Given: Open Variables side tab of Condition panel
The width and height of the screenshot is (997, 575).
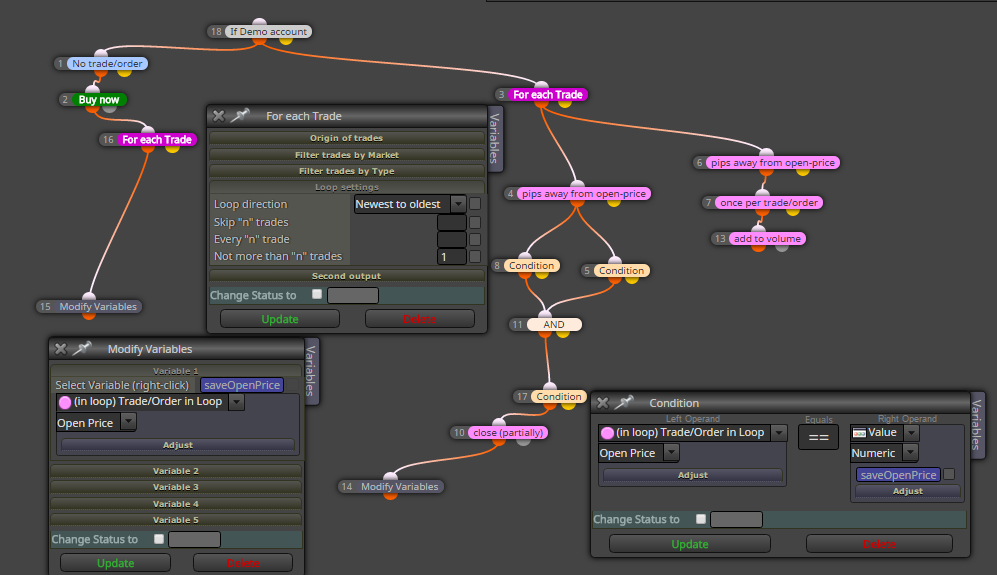Looking at the screenshot, I should (x=977, y=425).
